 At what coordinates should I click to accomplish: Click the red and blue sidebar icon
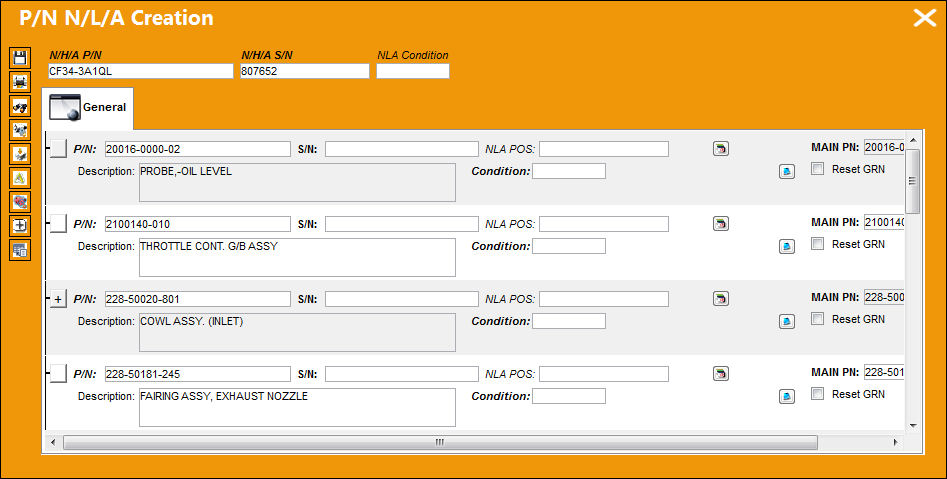point(20,201)
